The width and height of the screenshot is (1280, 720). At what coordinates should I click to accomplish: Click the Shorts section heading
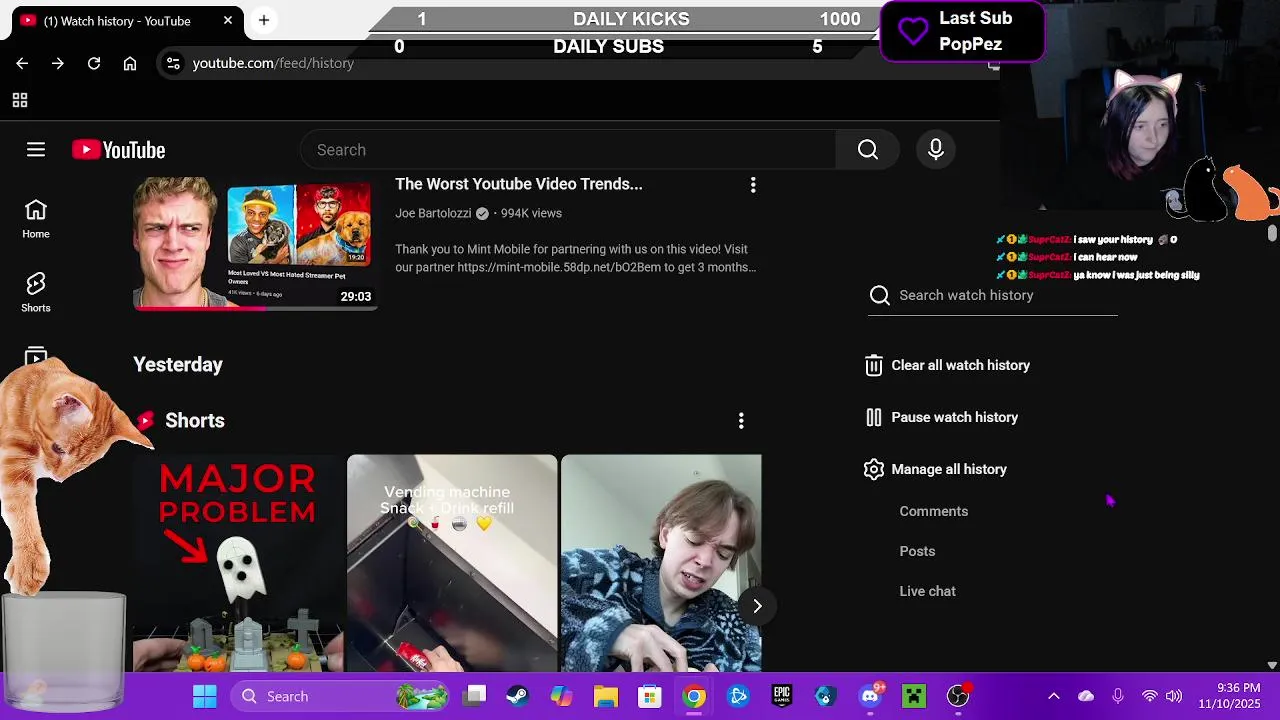pyautogui.click(x=195, y=421)
